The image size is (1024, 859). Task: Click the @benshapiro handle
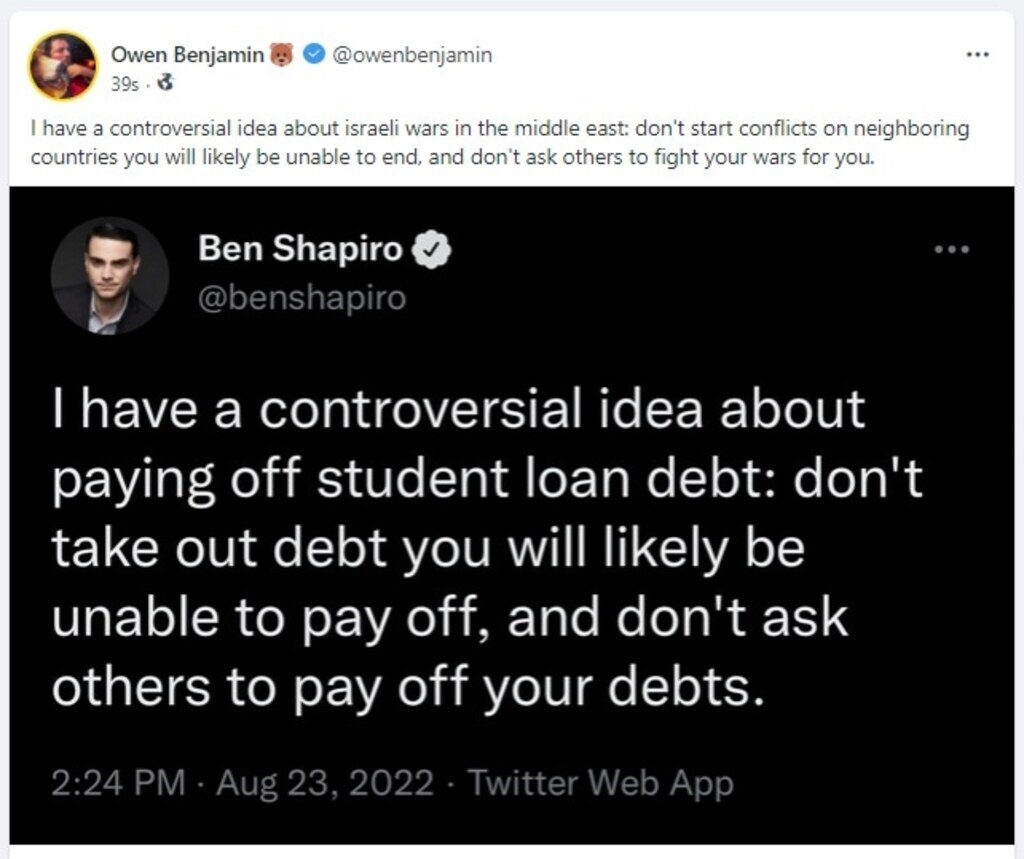click(x=302, y=298)
